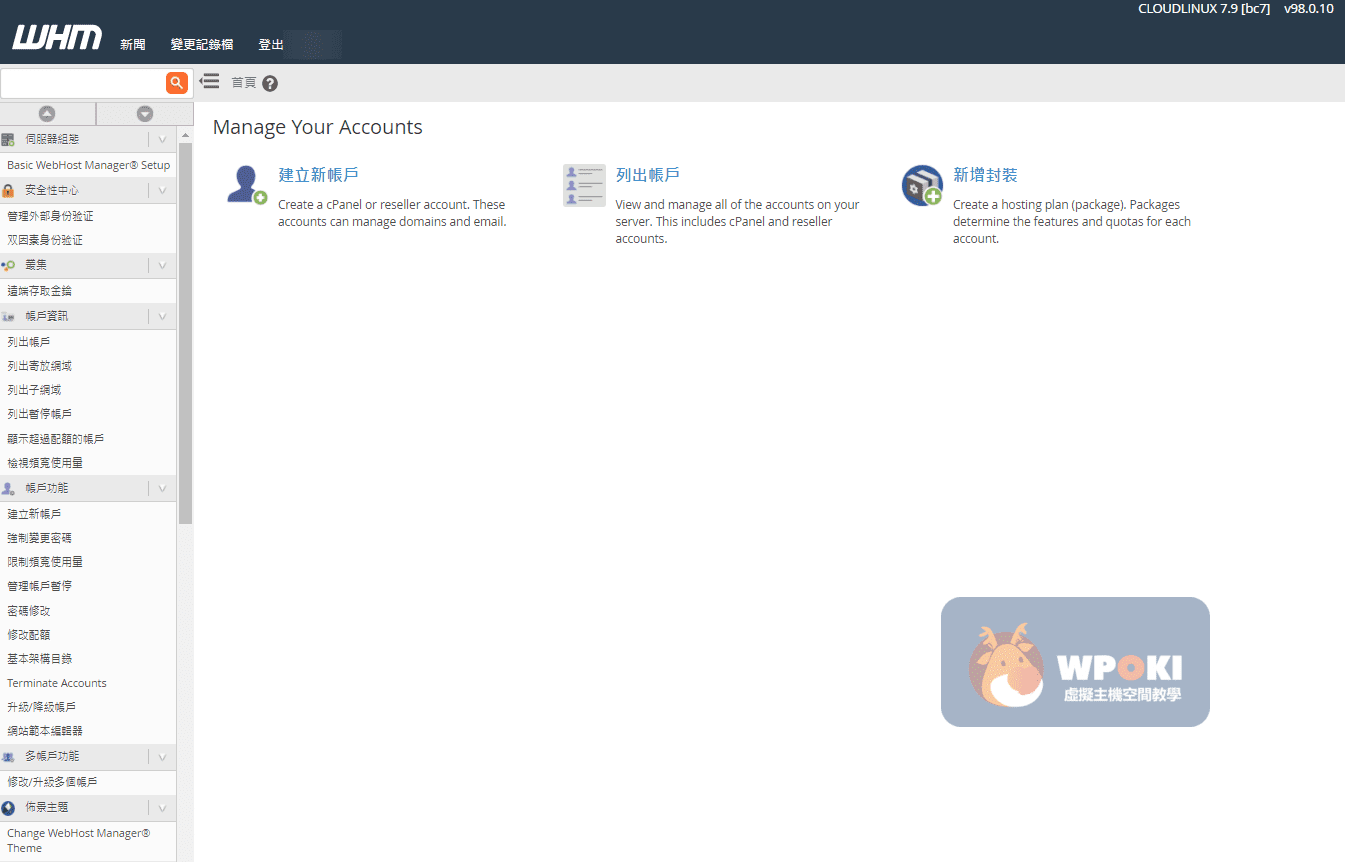Click the 建立新帳戶 user plus icon

coord(246,185)
